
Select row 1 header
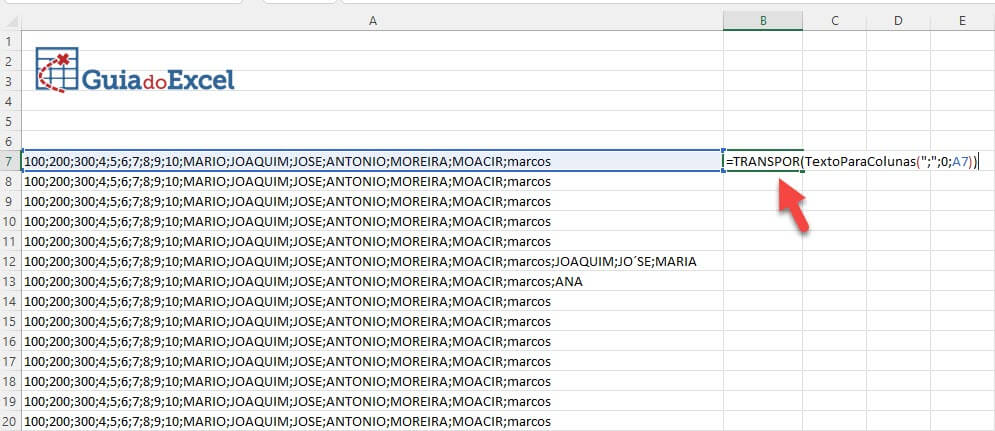[10, 41]
